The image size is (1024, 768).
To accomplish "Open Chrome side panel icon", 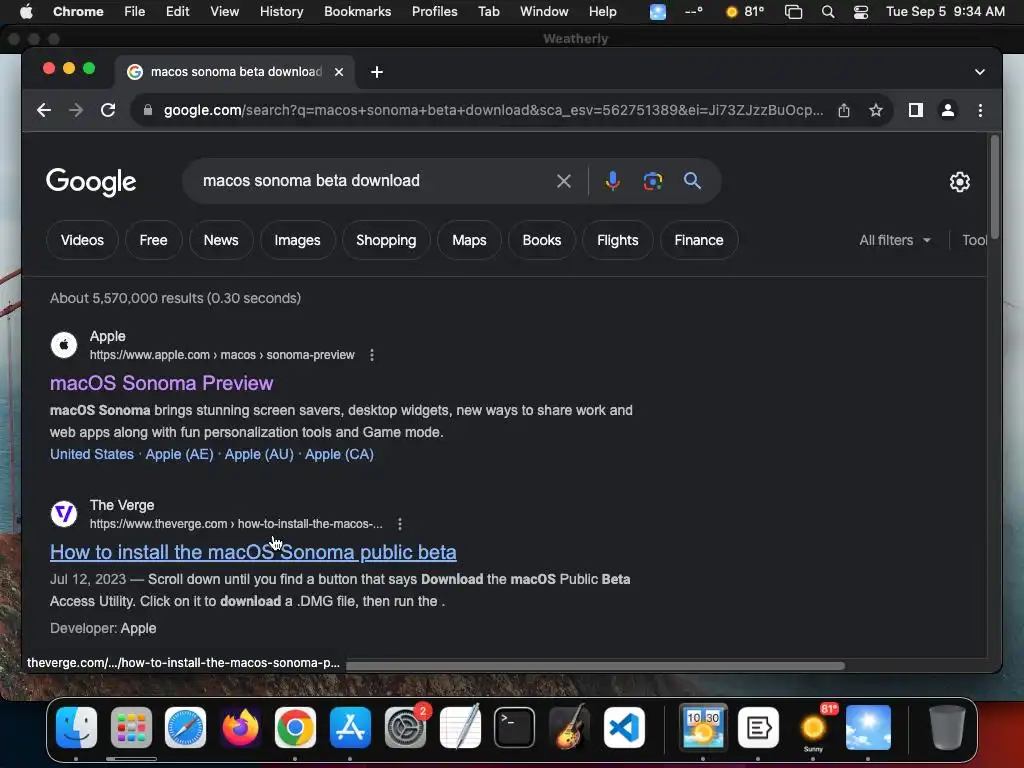I will pyautogui.click(x=916, y=110).
